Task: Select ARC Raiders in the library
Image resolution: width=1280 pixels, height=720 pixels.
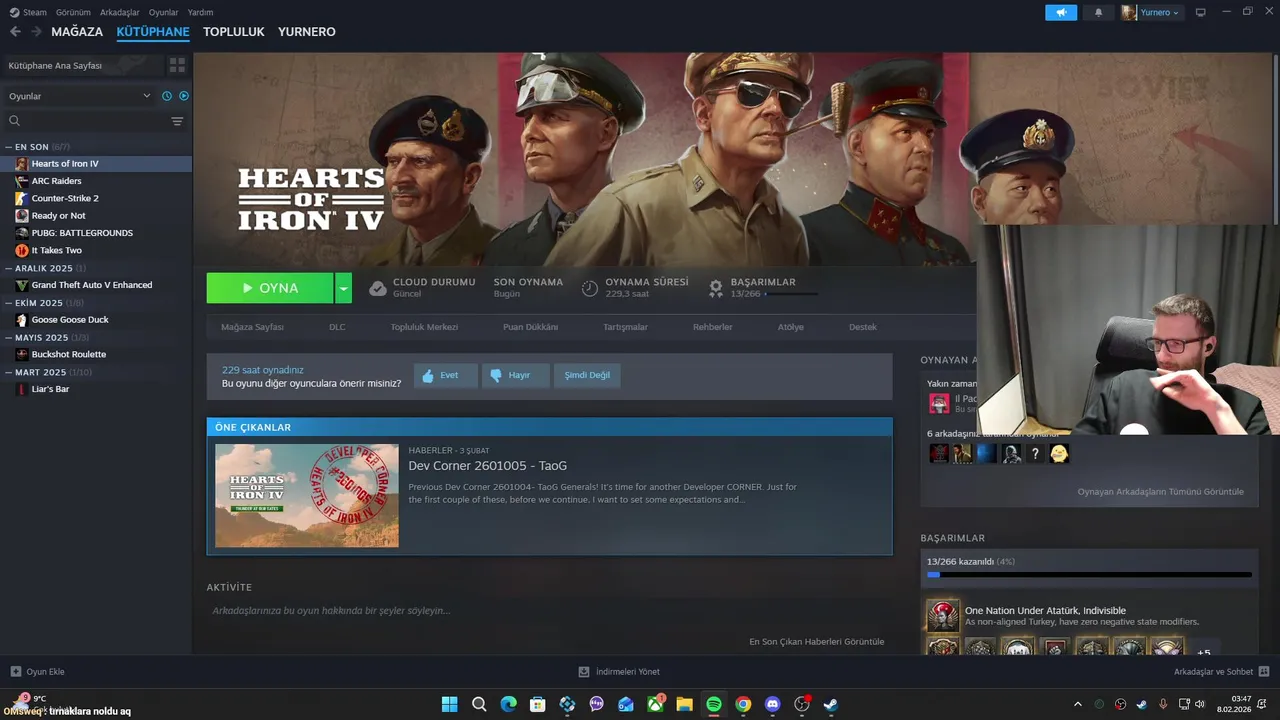Action: [x=96, y=181]
